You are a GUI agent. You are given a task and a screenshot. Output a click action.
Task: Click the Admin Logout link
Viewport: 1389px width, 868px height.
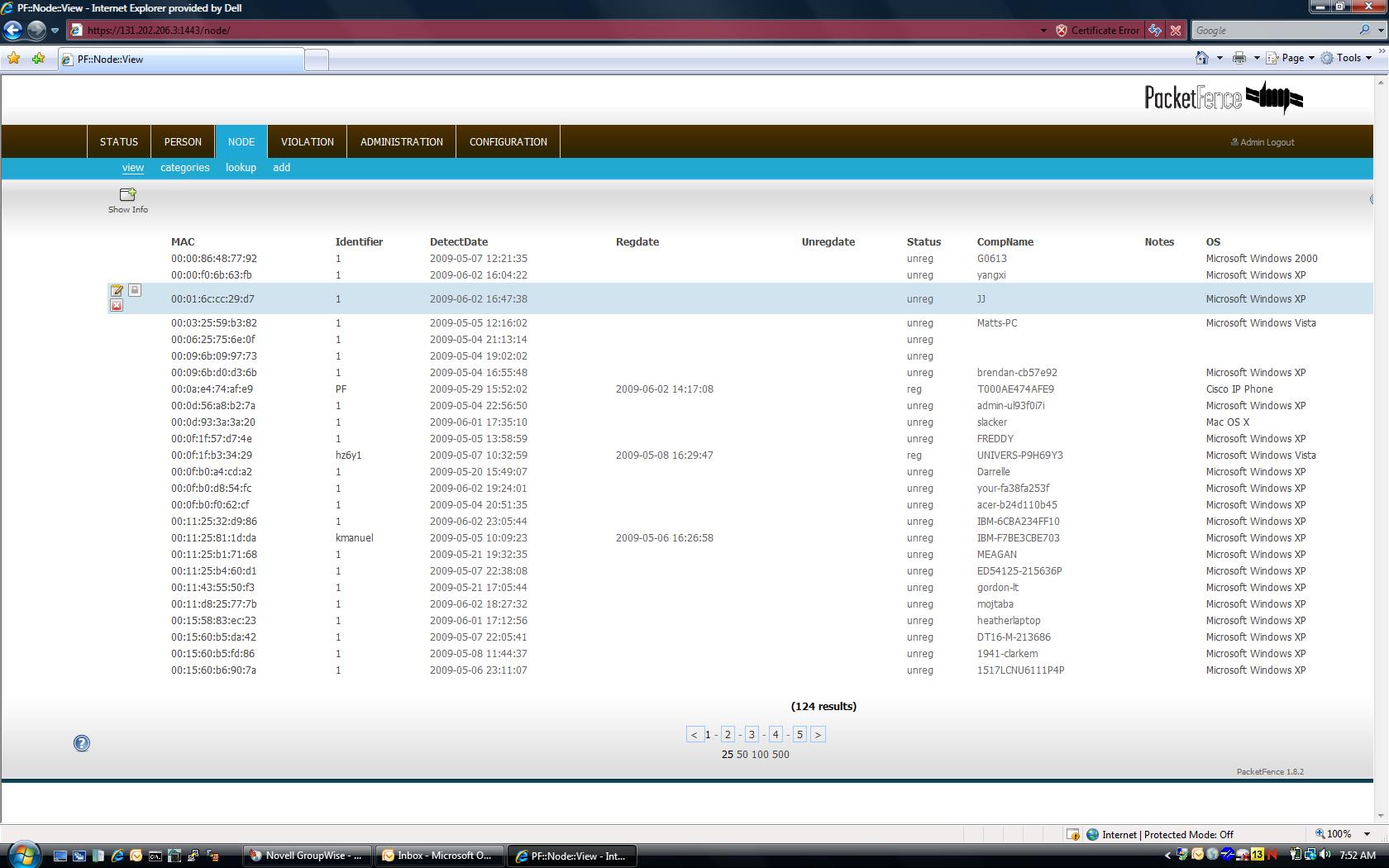(1266, 142)
